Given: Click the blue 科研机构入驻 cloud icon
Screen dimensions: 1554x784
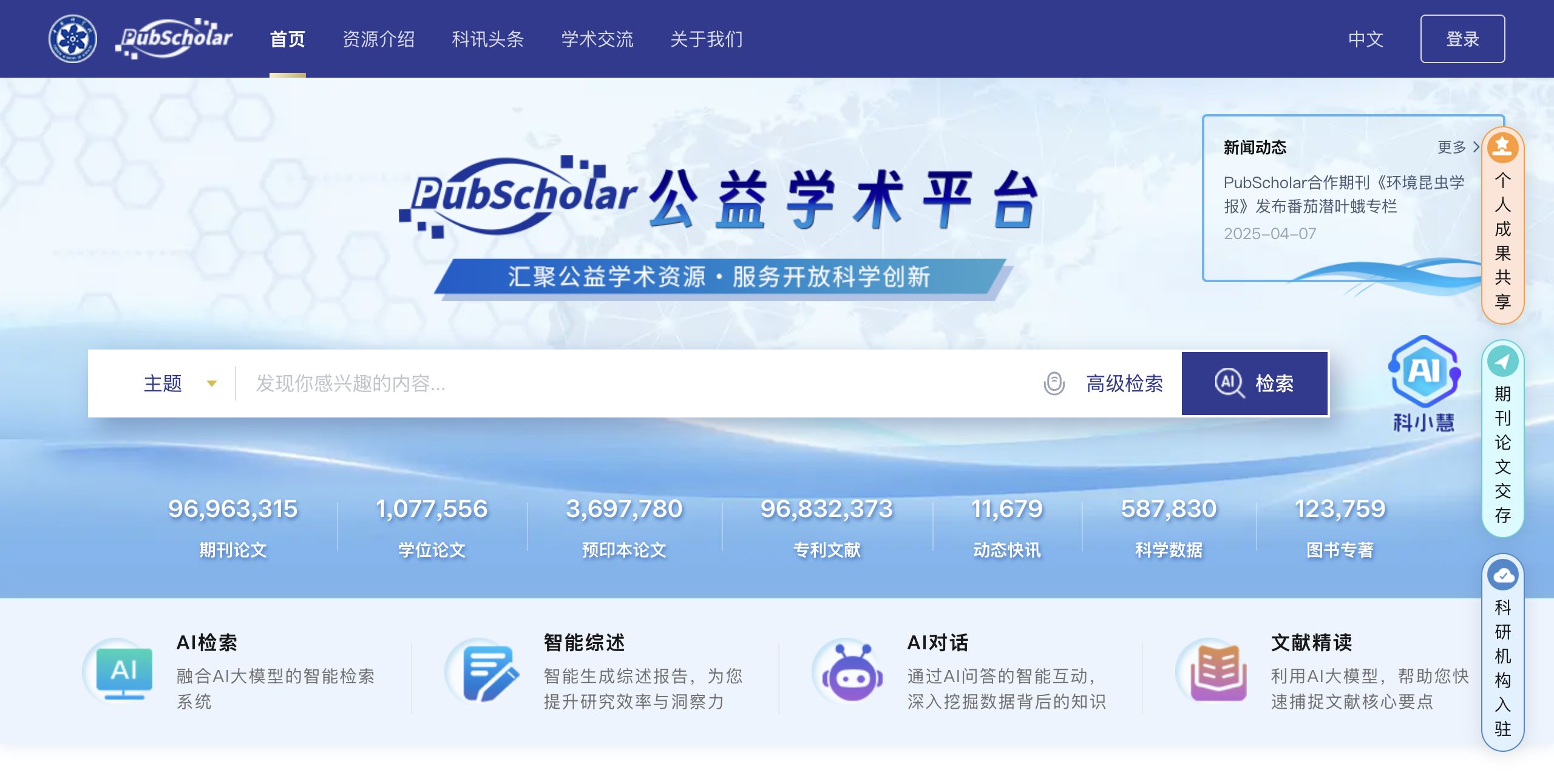Looking at the screenshot, I should coord(1502,575).
